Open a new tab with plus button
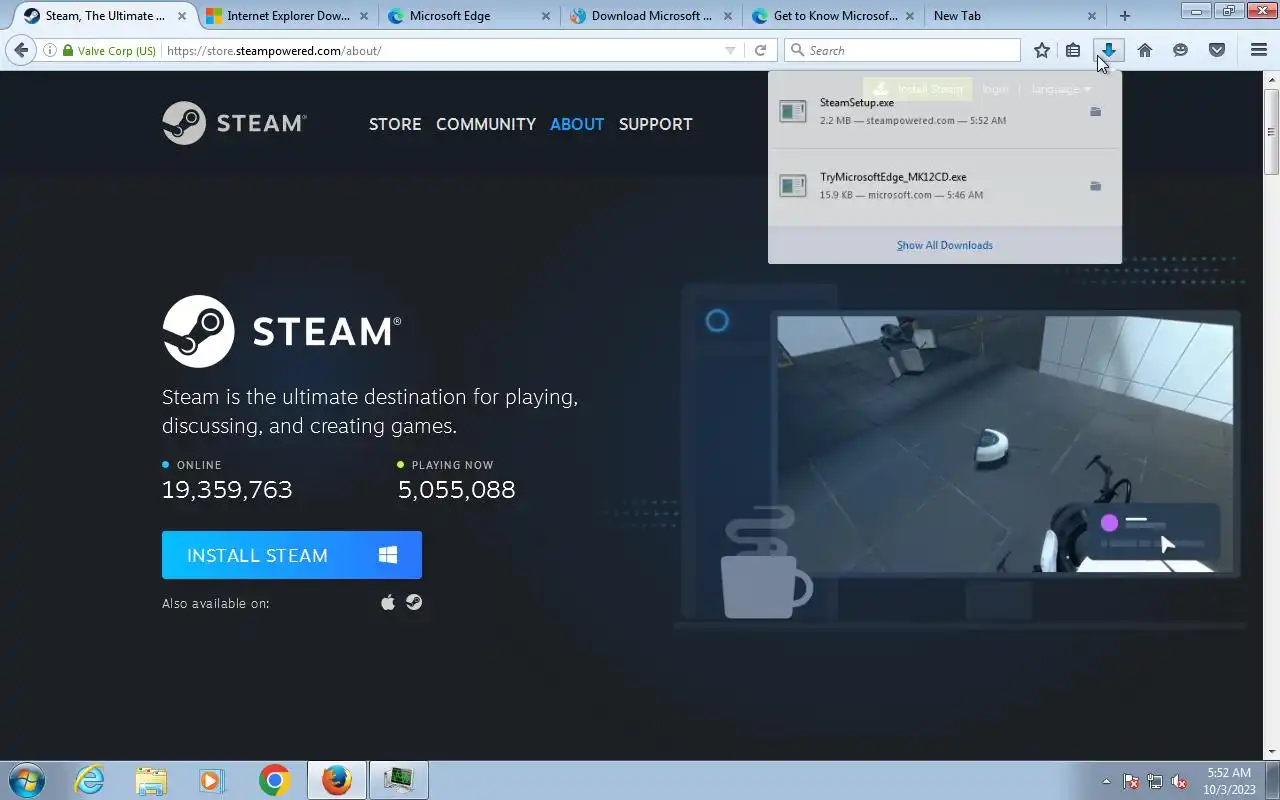 pos(1125,16)
